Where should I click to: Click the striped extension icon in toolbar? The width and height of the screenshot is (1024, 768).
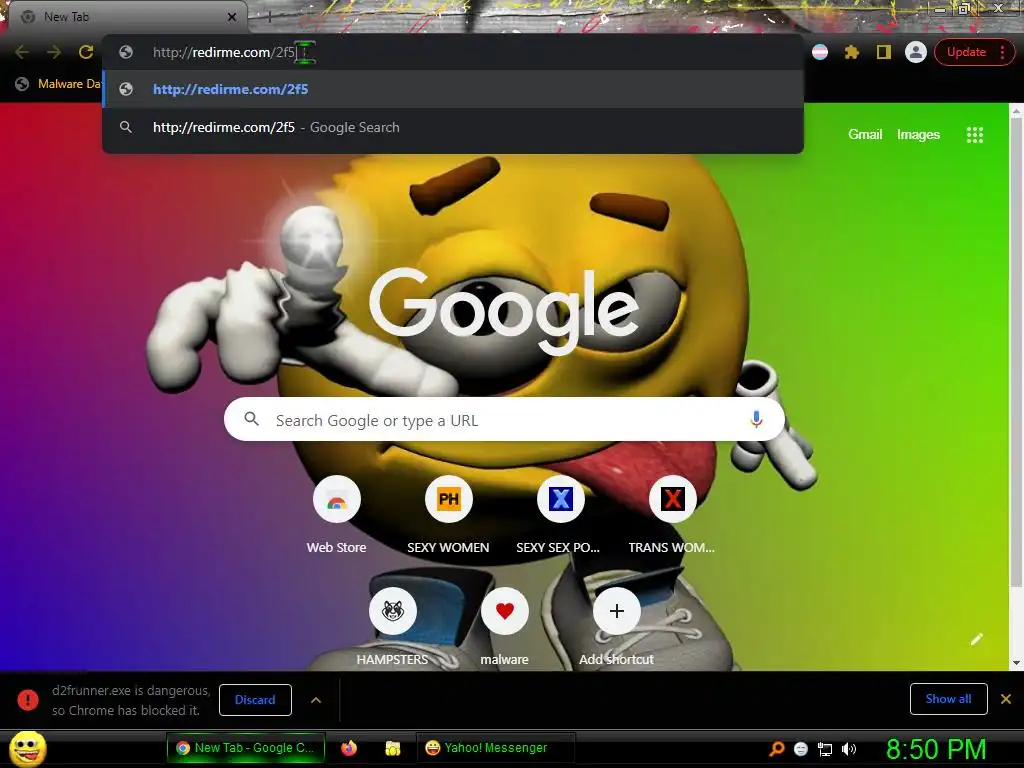820,52
